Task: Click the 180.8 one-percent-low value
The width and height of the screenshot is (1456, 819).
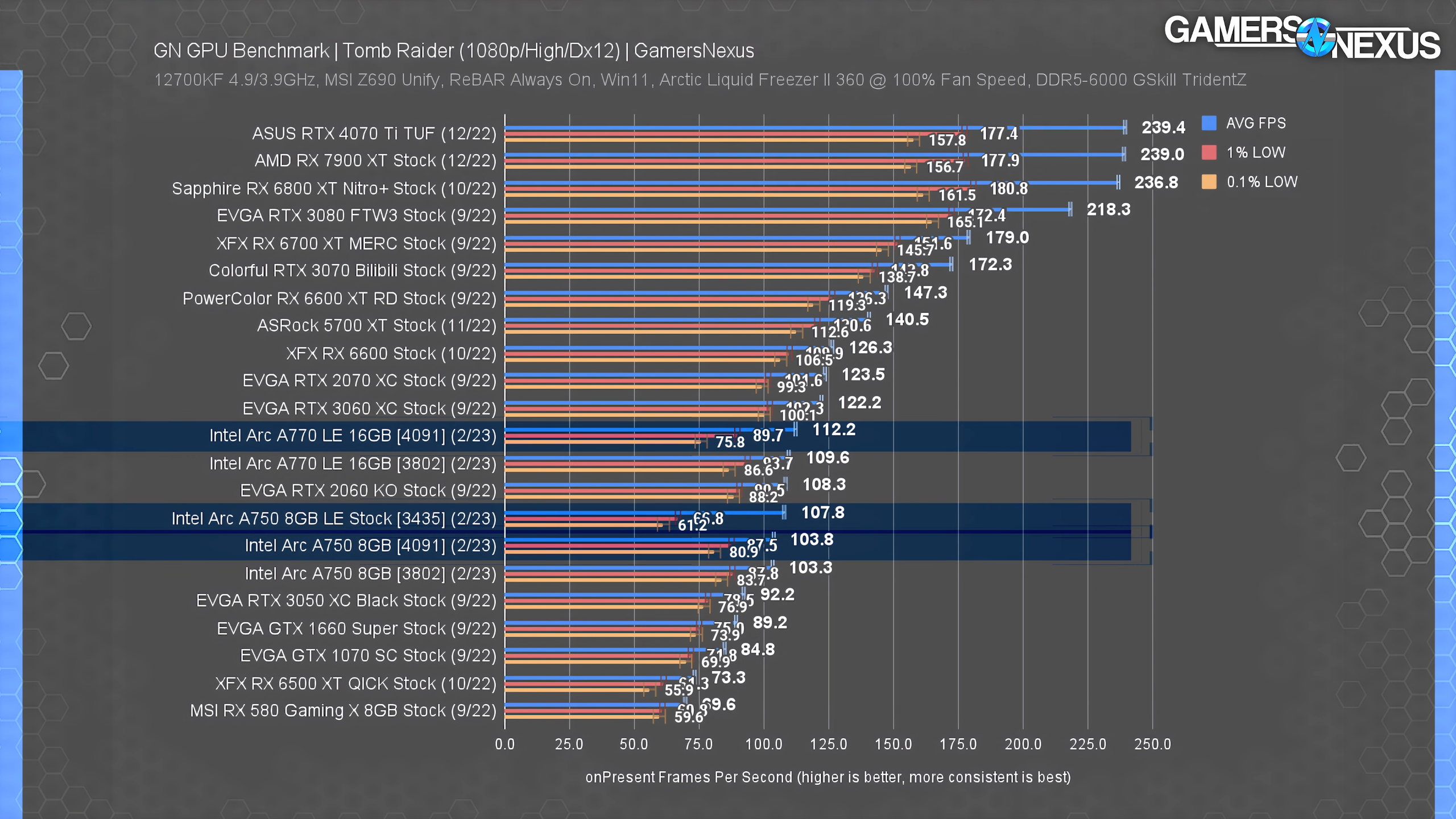Action: coord(1009,189)
